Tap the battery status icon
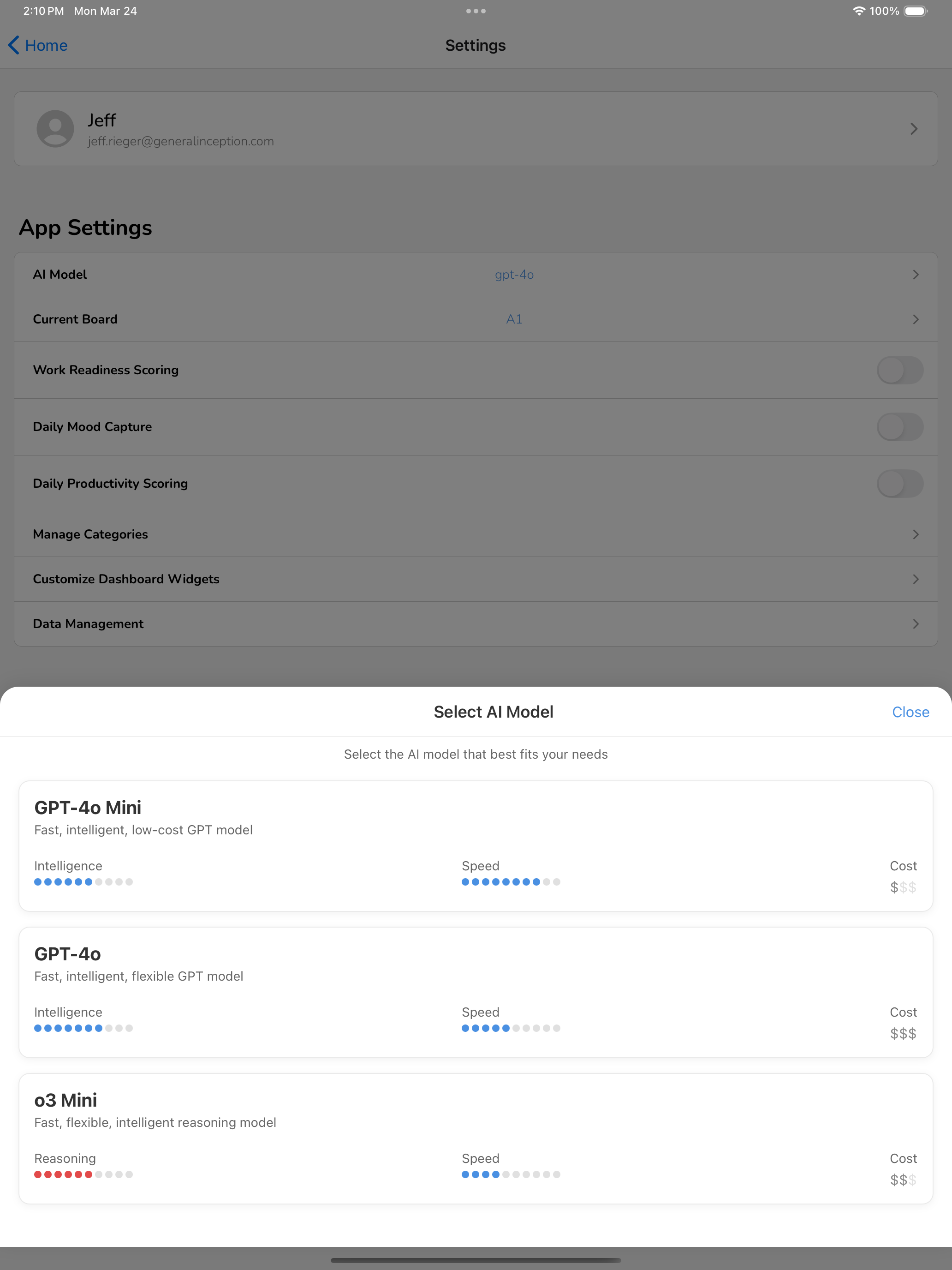The image size is (952, 1270). coord(916,11)
